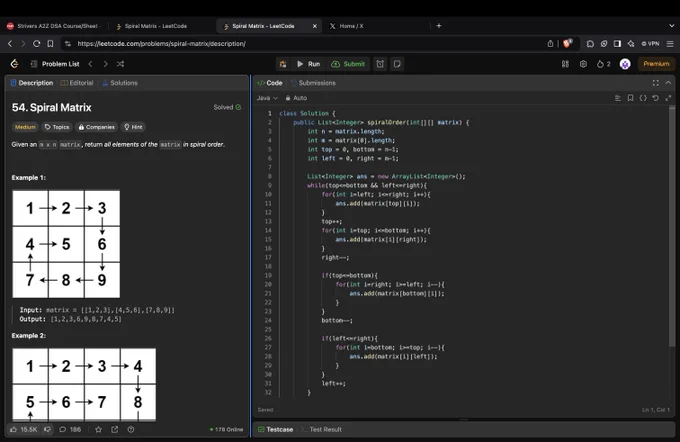Open the timer alarm clock icon
This screenshot has width=680, height=442.
click(x=380, y=64)
